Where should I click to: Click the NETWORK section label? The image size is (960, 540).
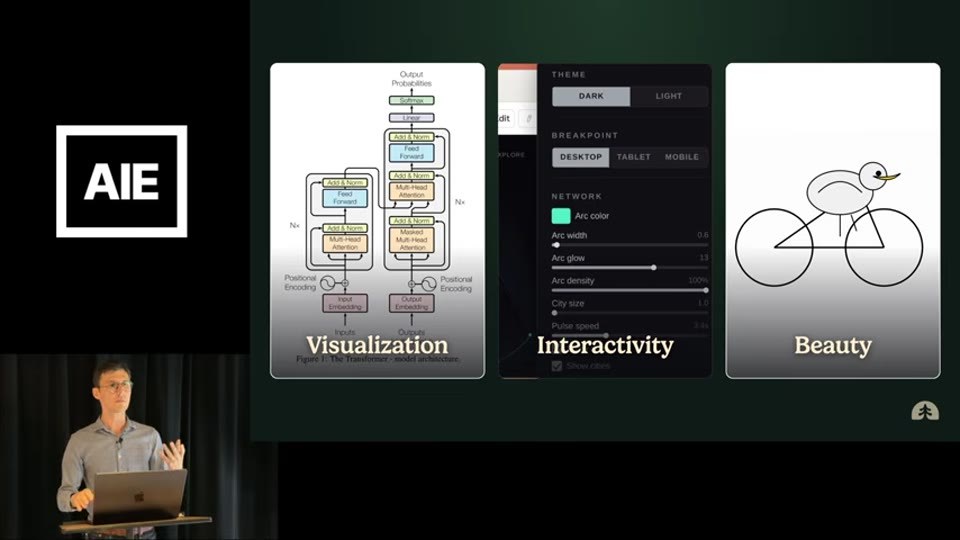point(577,197)
